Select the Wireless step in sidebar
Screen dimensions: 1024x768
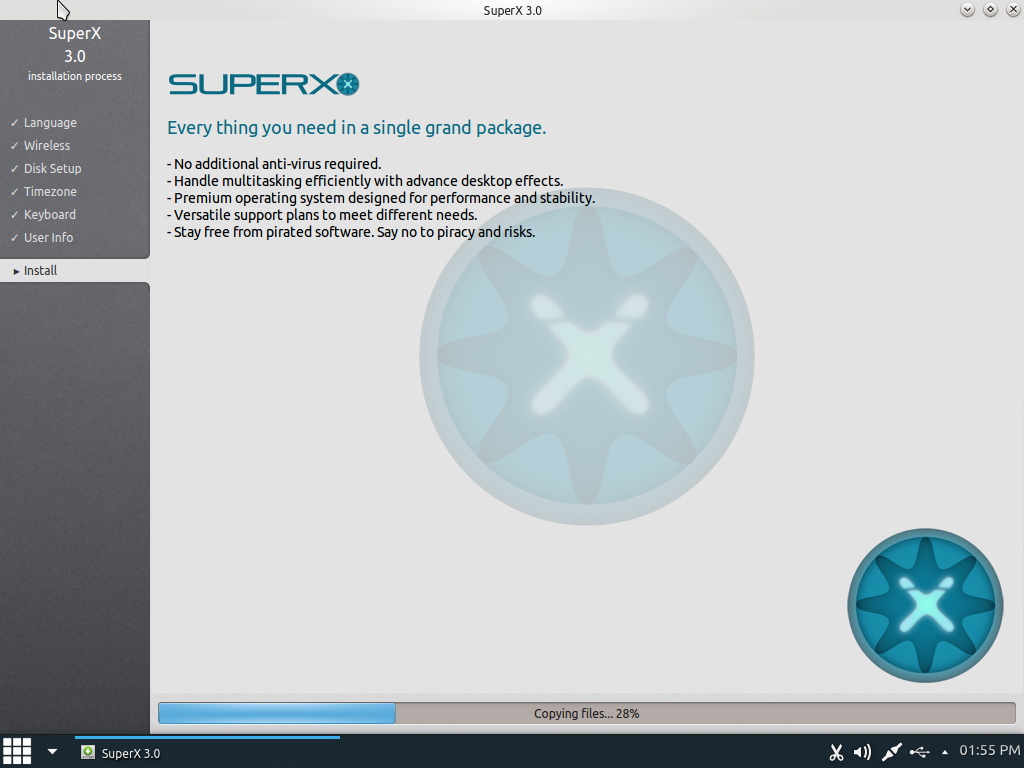tap(47, 146)
